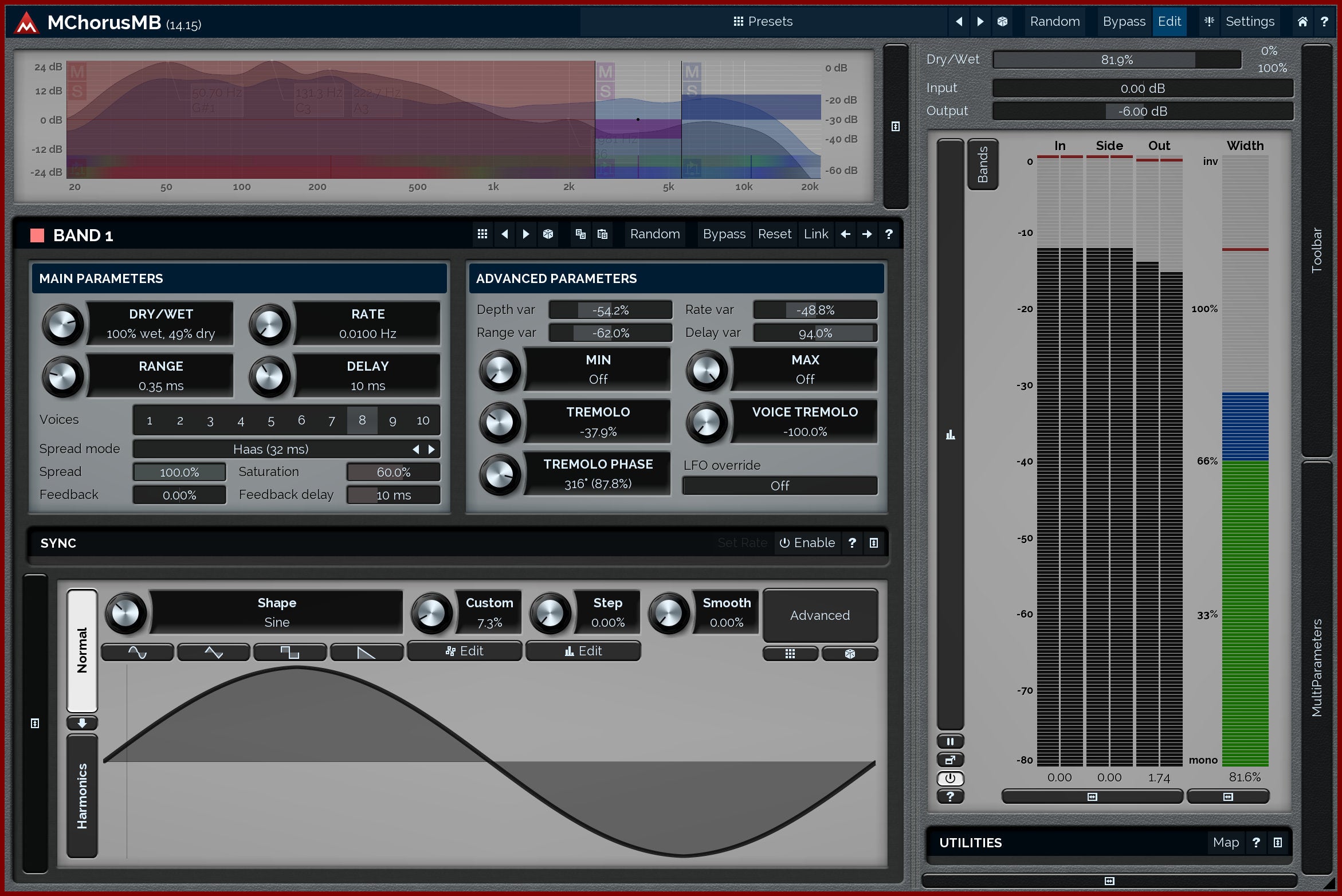Select the sawtooth wave shape preset button

click(366, 652)
